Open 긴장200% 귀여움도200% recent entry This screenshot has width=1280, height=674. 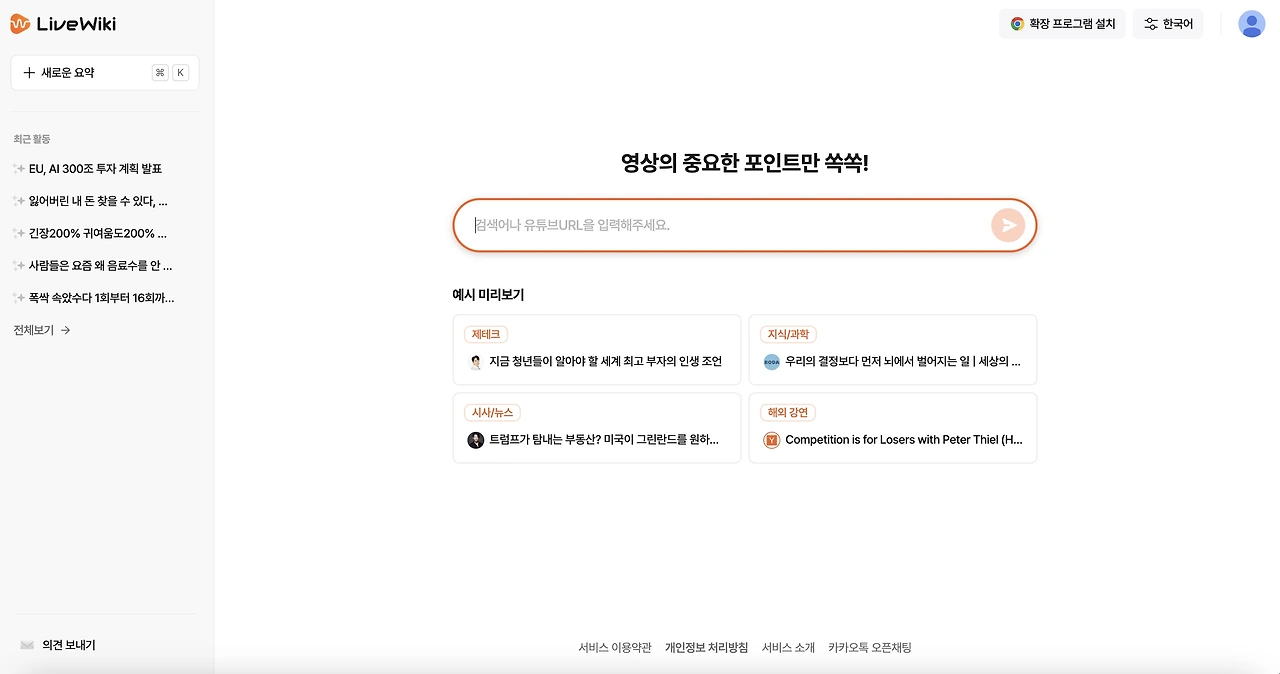pos(90,233)
